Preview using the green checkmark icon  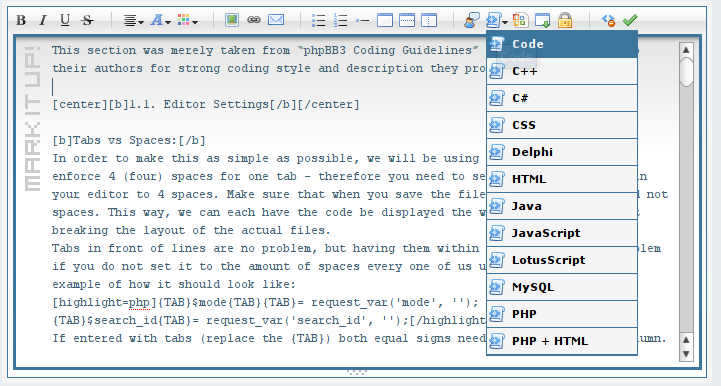pyautogui.click(x=630, y=20)
